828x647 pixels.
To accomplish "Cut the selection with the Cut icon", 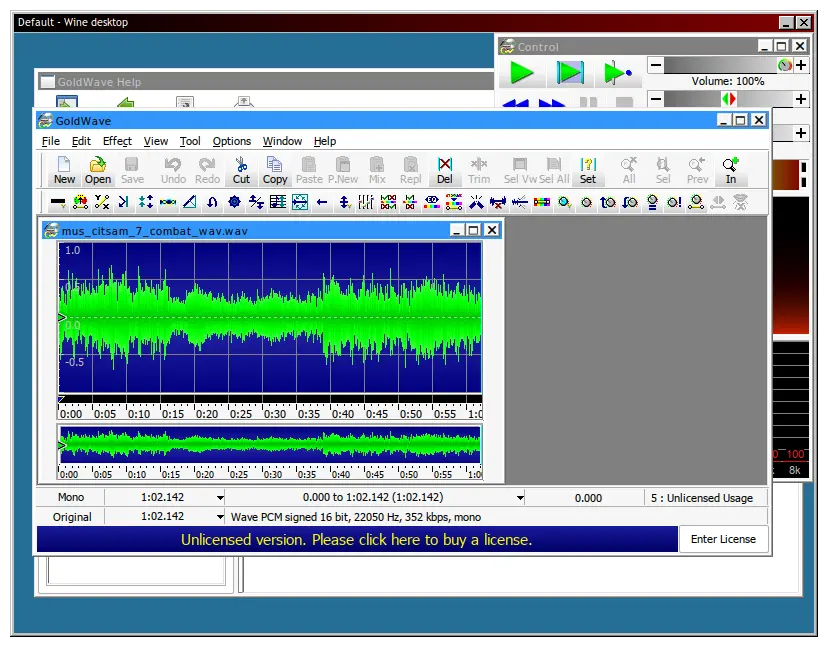I will click(241, 170).
